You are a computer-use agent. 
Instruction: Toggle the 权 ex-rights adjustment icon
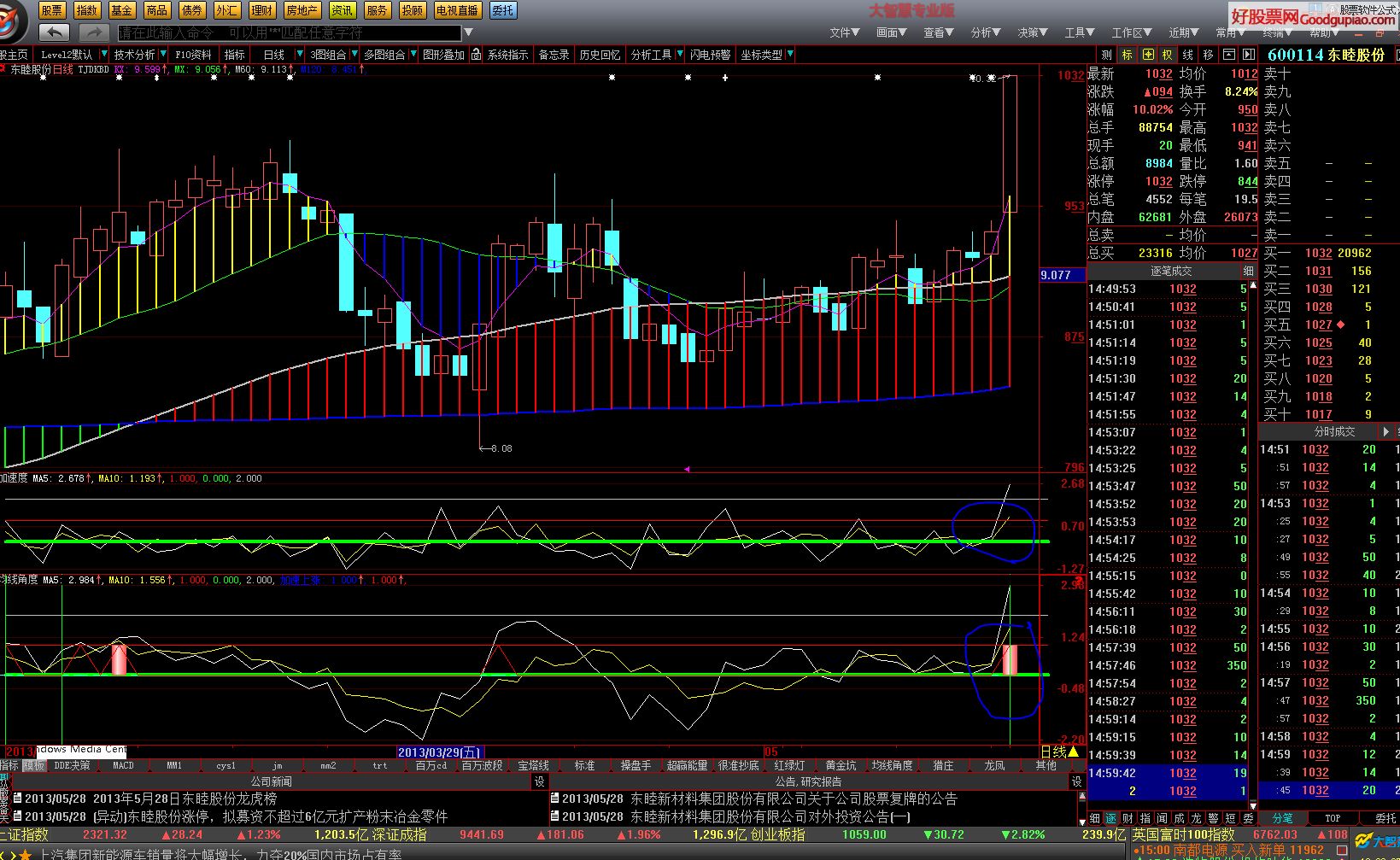(x=1168, y=55)
